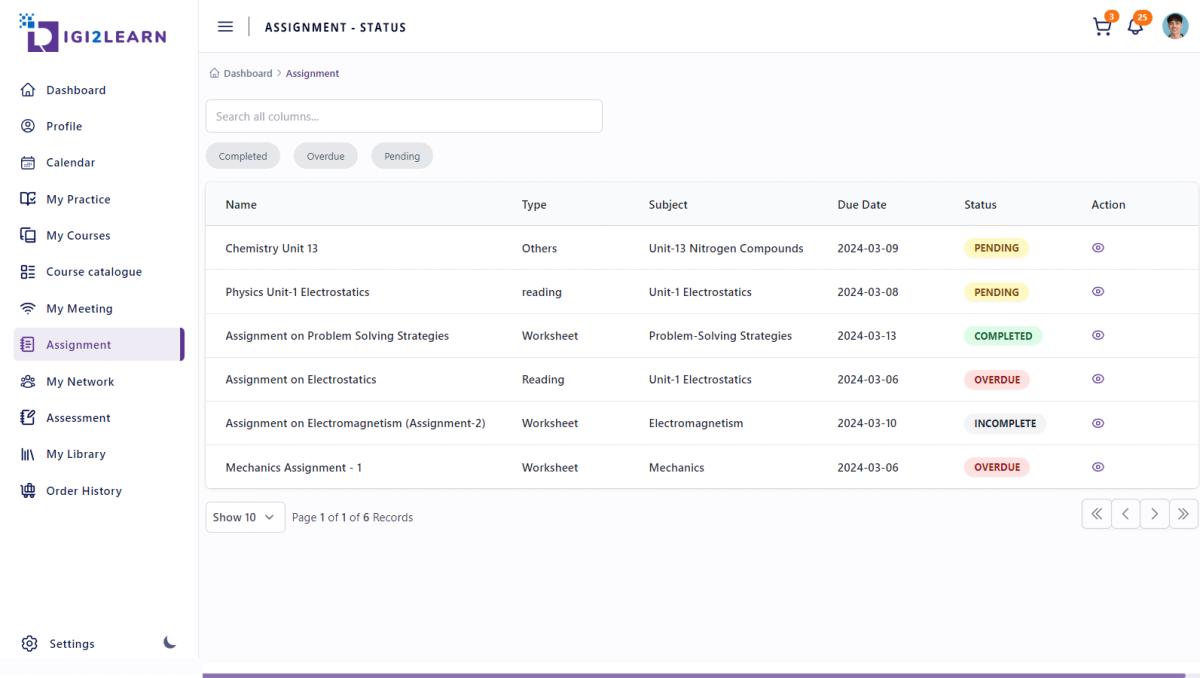
Task: Expand the Show 10 page size dropdown
Action: tap(245, 517)
